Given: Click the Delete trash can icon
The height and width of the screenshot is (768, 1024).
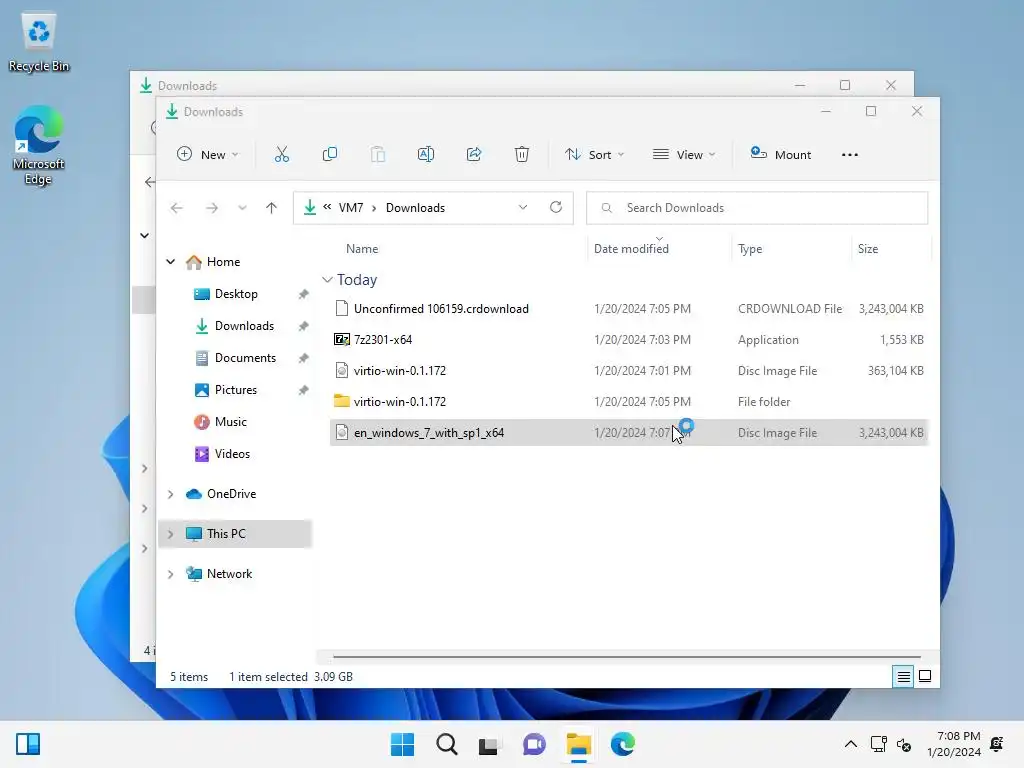Looking at the screenshot, I should [x=522, y=155].
